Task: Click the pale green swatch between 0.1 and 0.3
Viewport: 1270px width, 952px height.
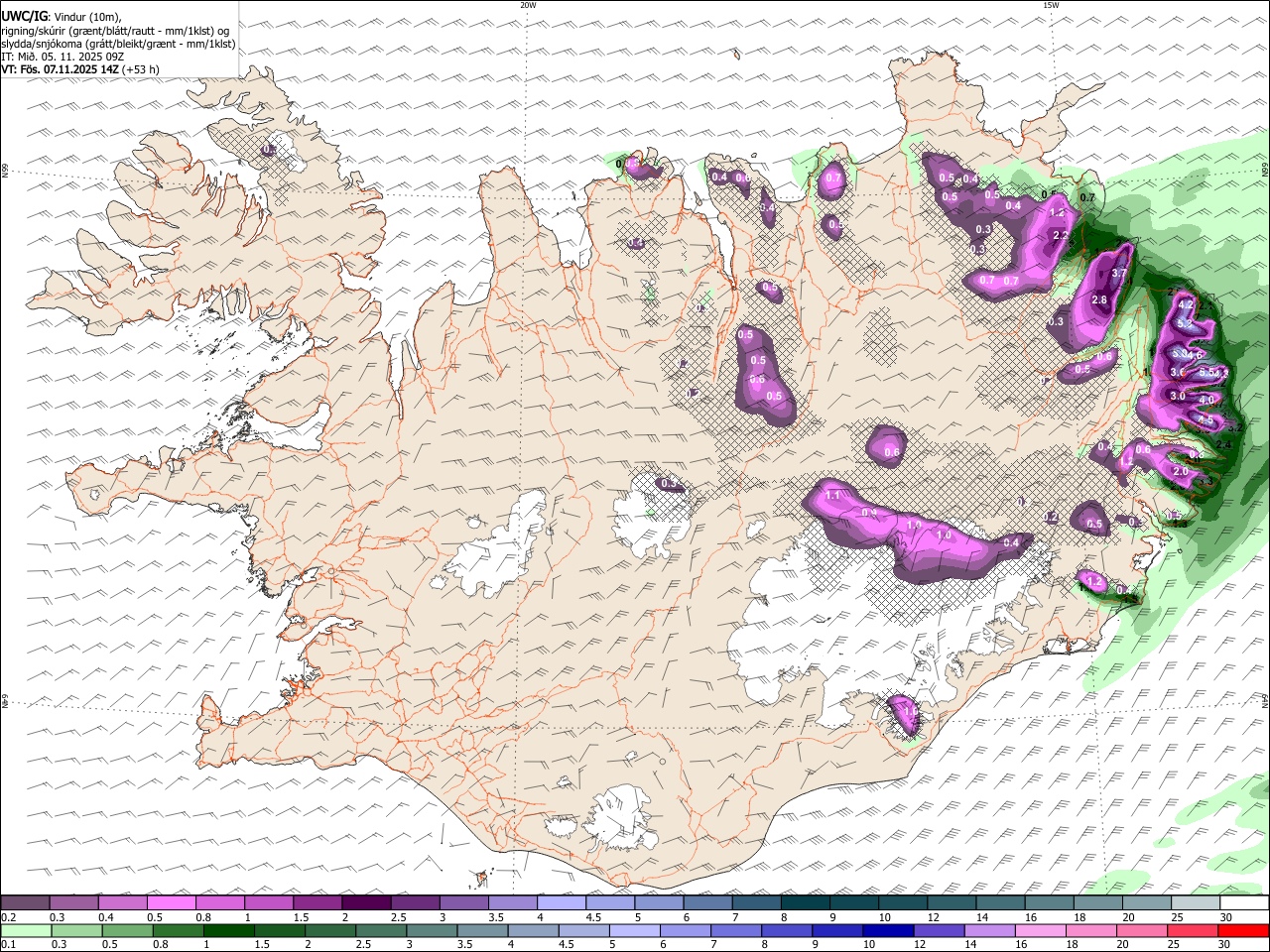Action: pyautogui.click(x=26, y=930)
